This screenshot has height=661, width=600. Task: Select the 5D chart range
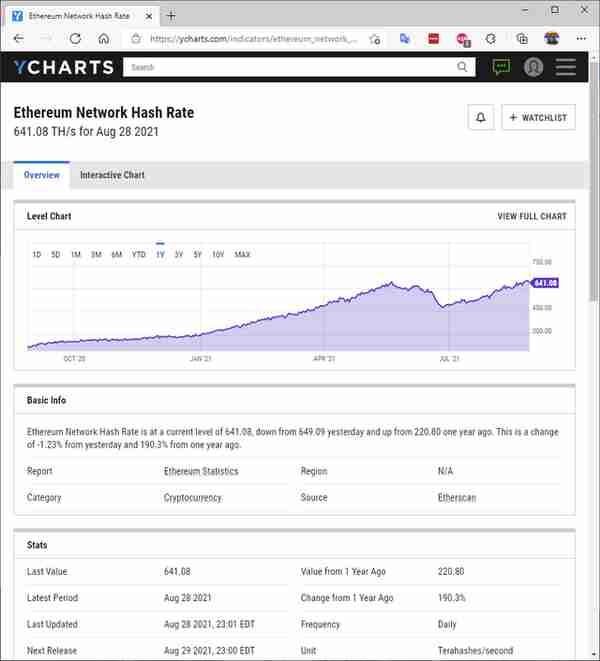tap(55, 255)
